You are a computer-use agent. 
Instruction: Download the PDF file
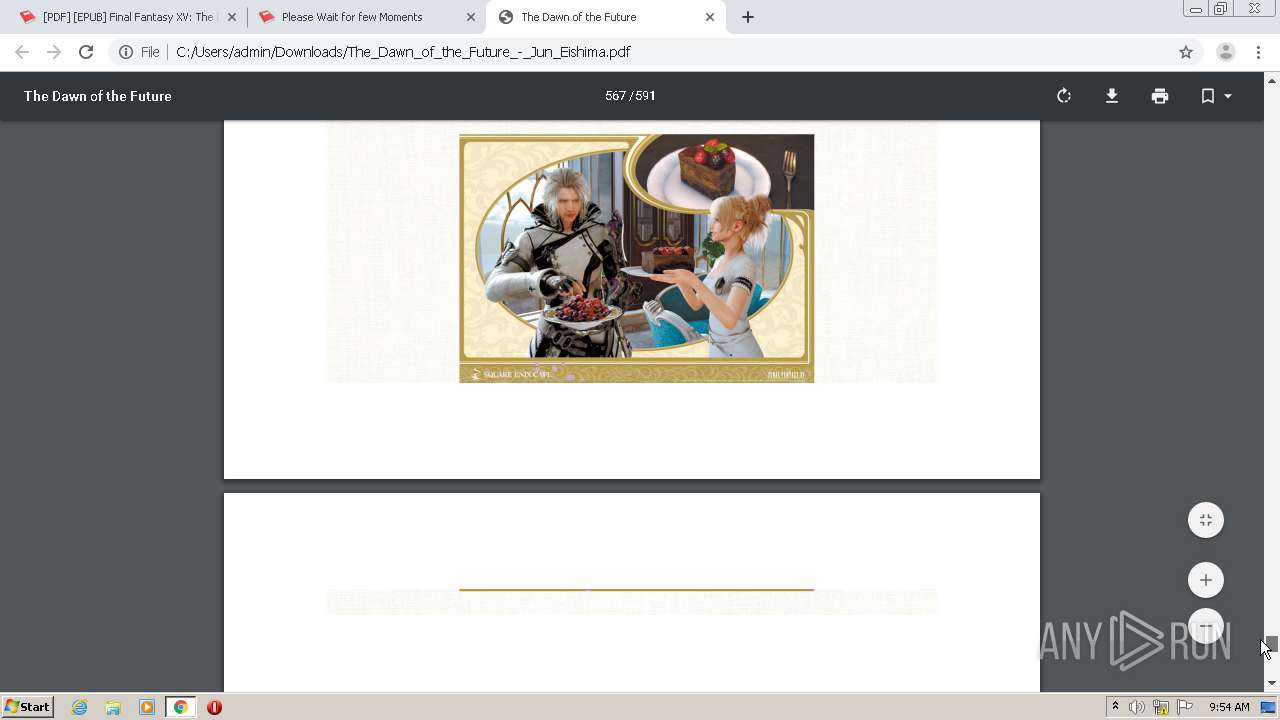1112,96
